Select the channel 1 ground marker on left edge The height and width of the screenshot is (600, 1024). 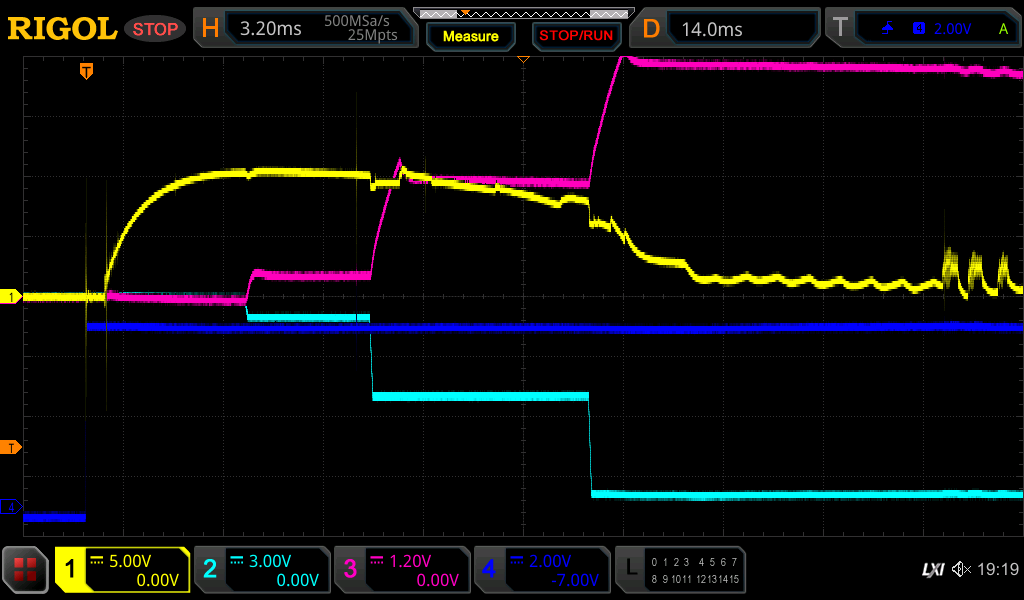click(x=11, y=297)
